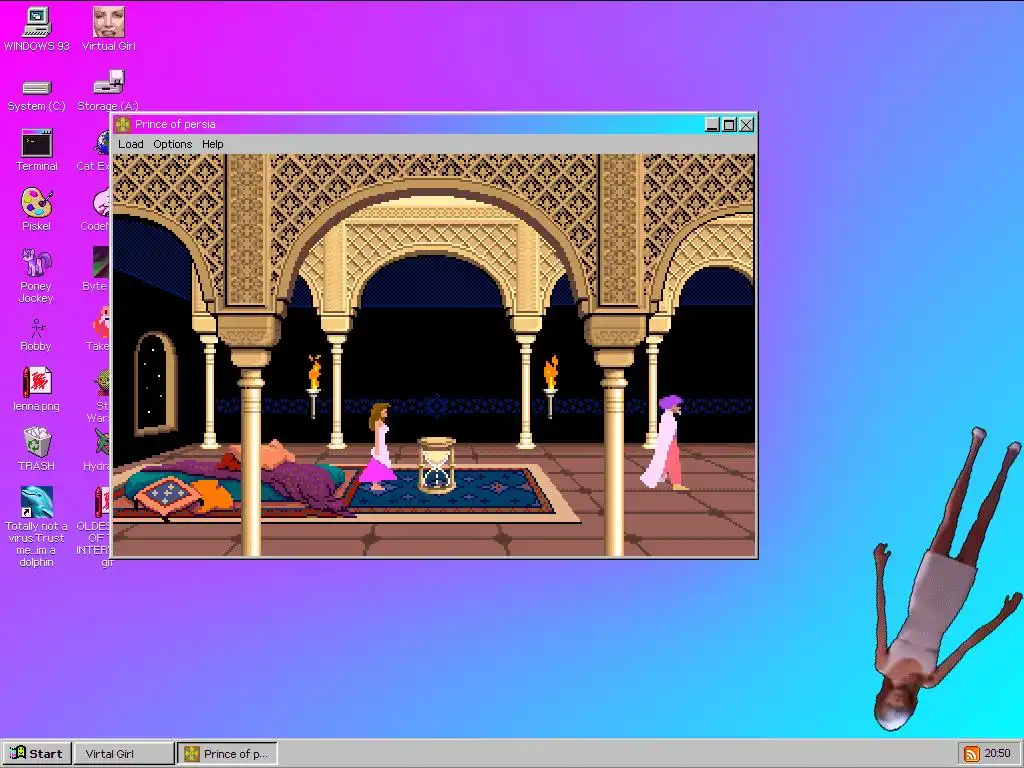Click the Start button on the taskbar

[x=36, y=754]
